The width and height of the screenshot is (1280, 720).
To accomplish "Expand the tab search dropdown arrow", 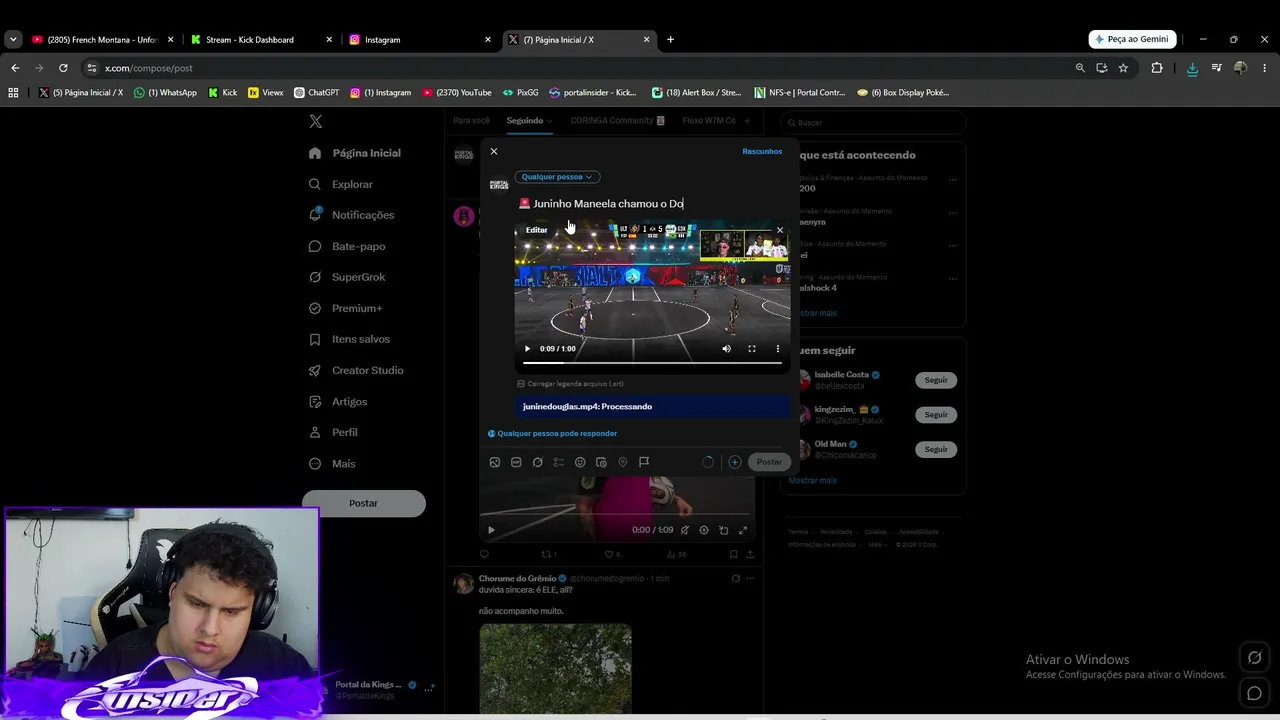I will 13,40.
